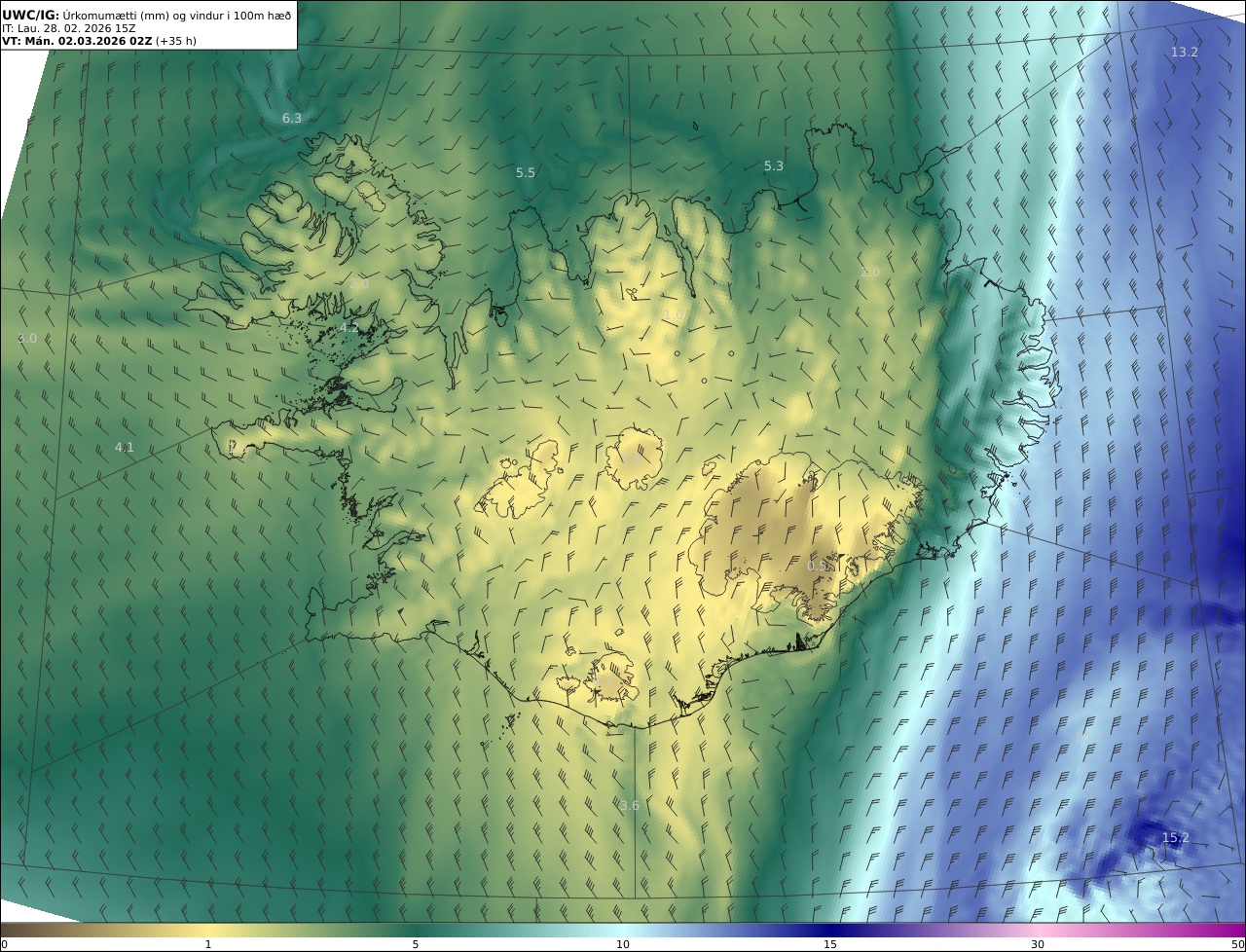Screen dimensions: 1246x952
Task: Click the 4.2 value label
Action: coord(349,329)
